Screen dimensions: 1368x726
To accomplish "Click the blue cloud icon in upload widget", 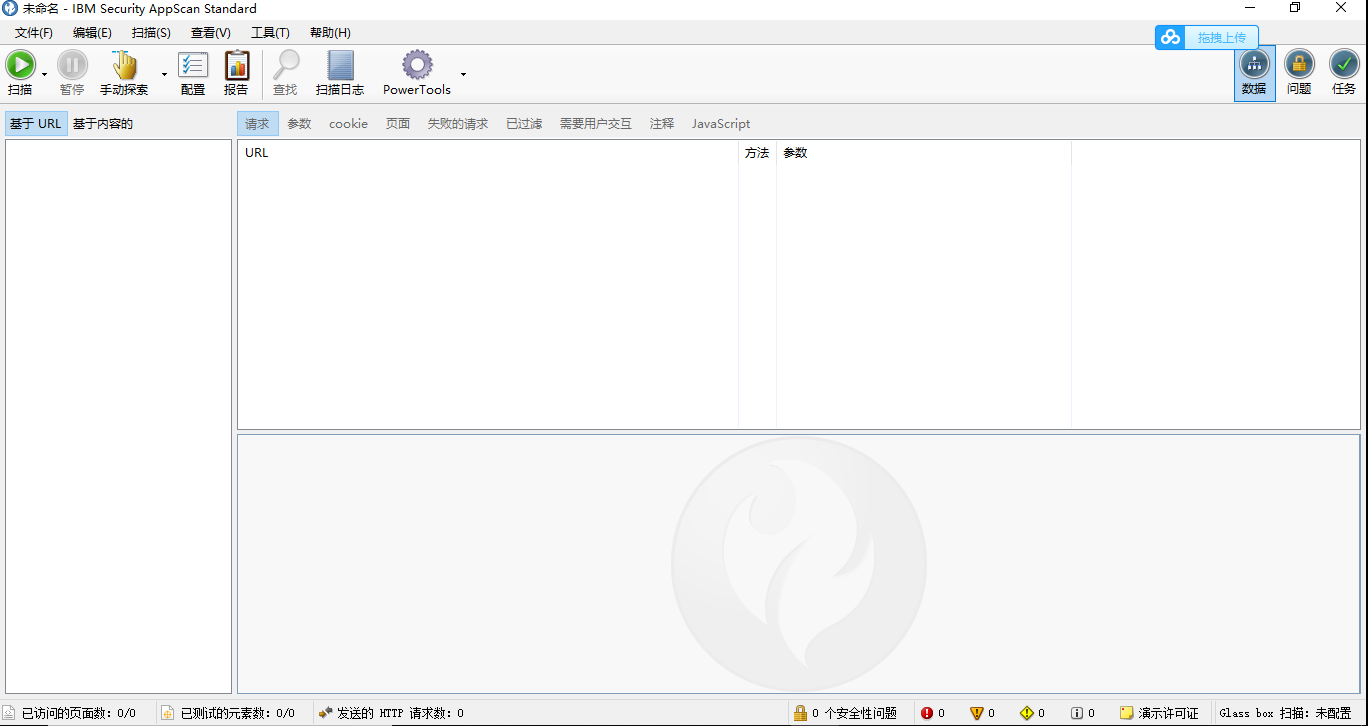I will 1170,38.
